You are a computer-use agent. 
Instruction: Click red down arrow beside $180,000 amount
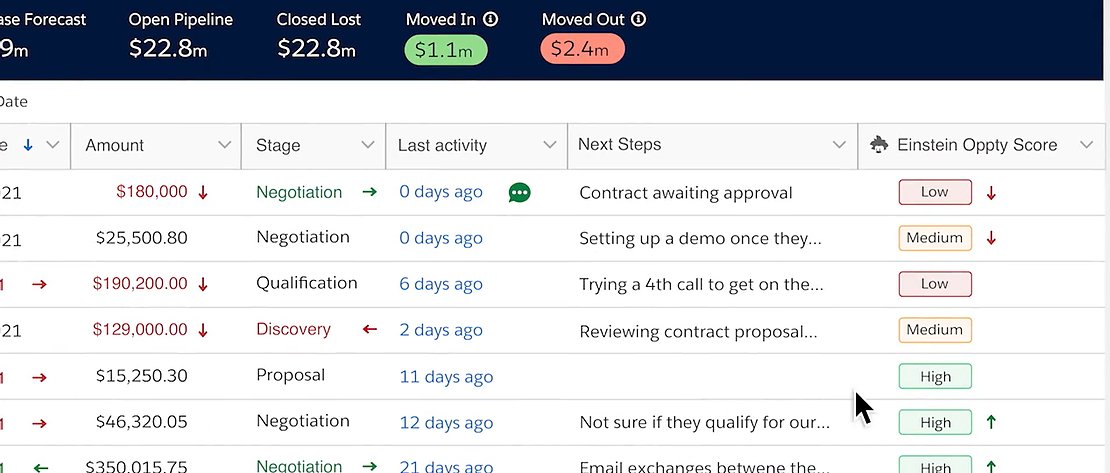point(204,193)
